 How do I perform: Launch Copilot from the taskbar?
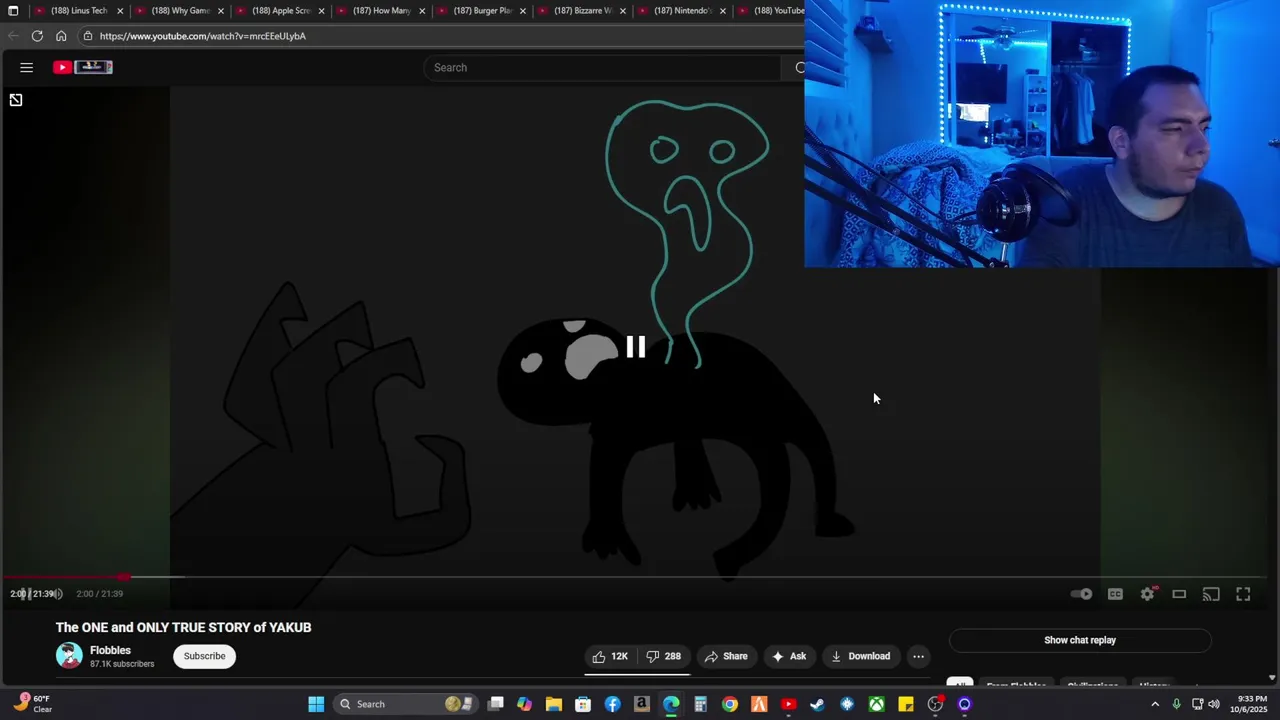coord(524,704)
